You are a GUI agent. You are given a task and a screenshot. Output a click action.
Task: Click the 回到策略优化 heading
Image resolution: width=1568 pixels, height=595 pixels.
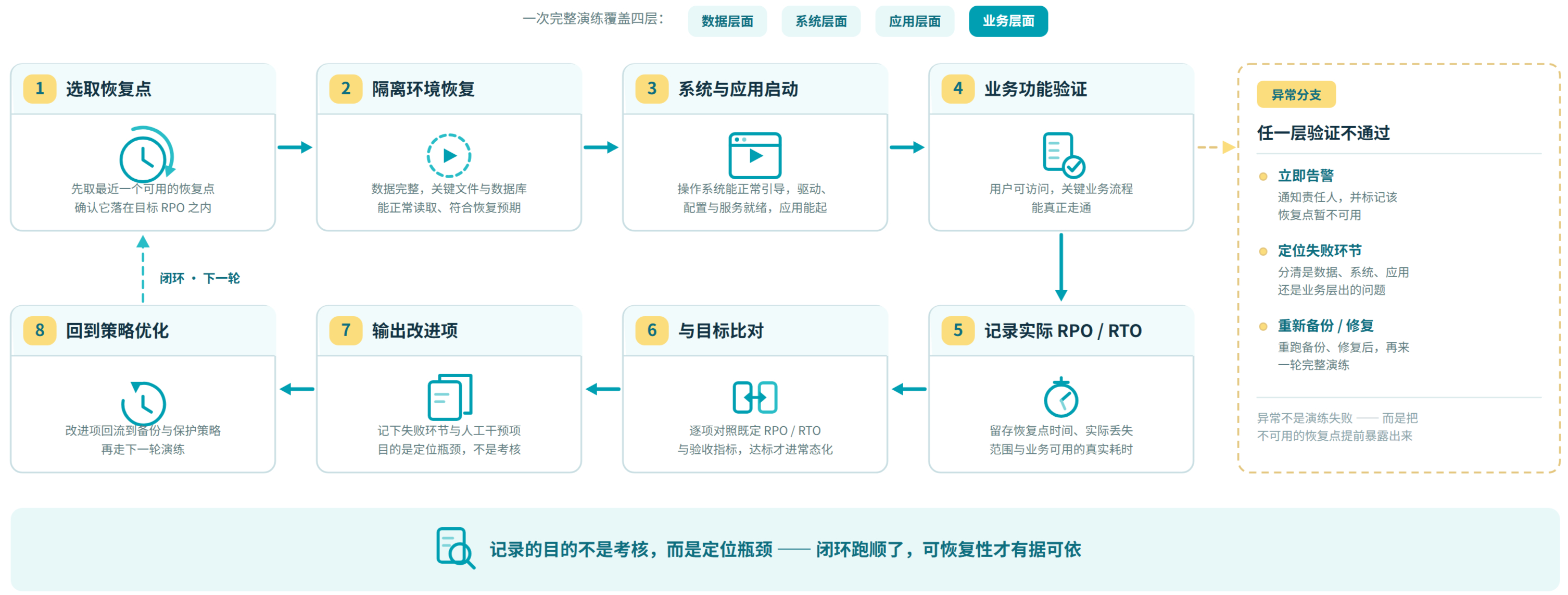click(x=117, y=331)
